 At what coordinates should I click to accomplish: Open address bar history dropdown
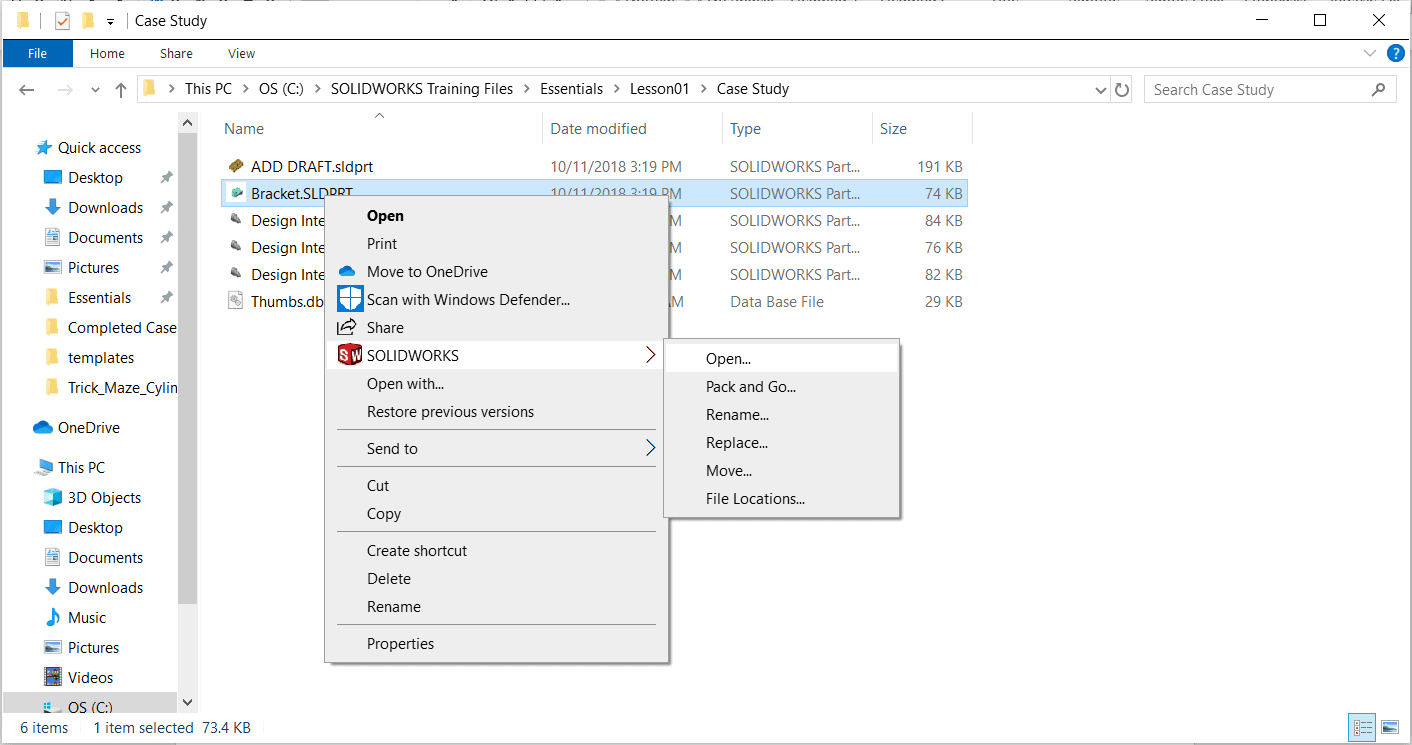coord(1101,90)
